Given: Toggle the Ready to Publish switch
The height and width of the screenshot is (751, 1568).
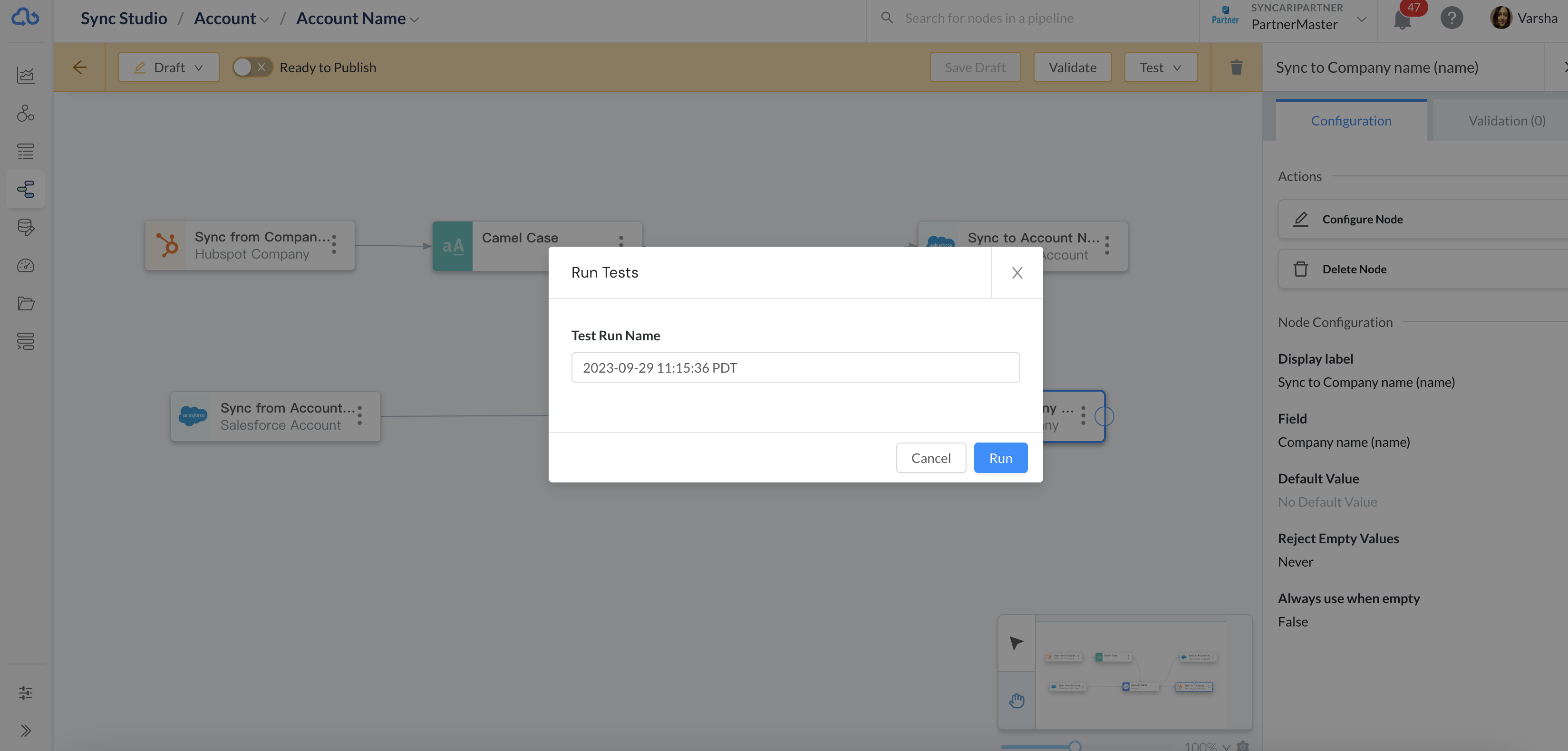Looking at the screenshot, I should 252,67.
